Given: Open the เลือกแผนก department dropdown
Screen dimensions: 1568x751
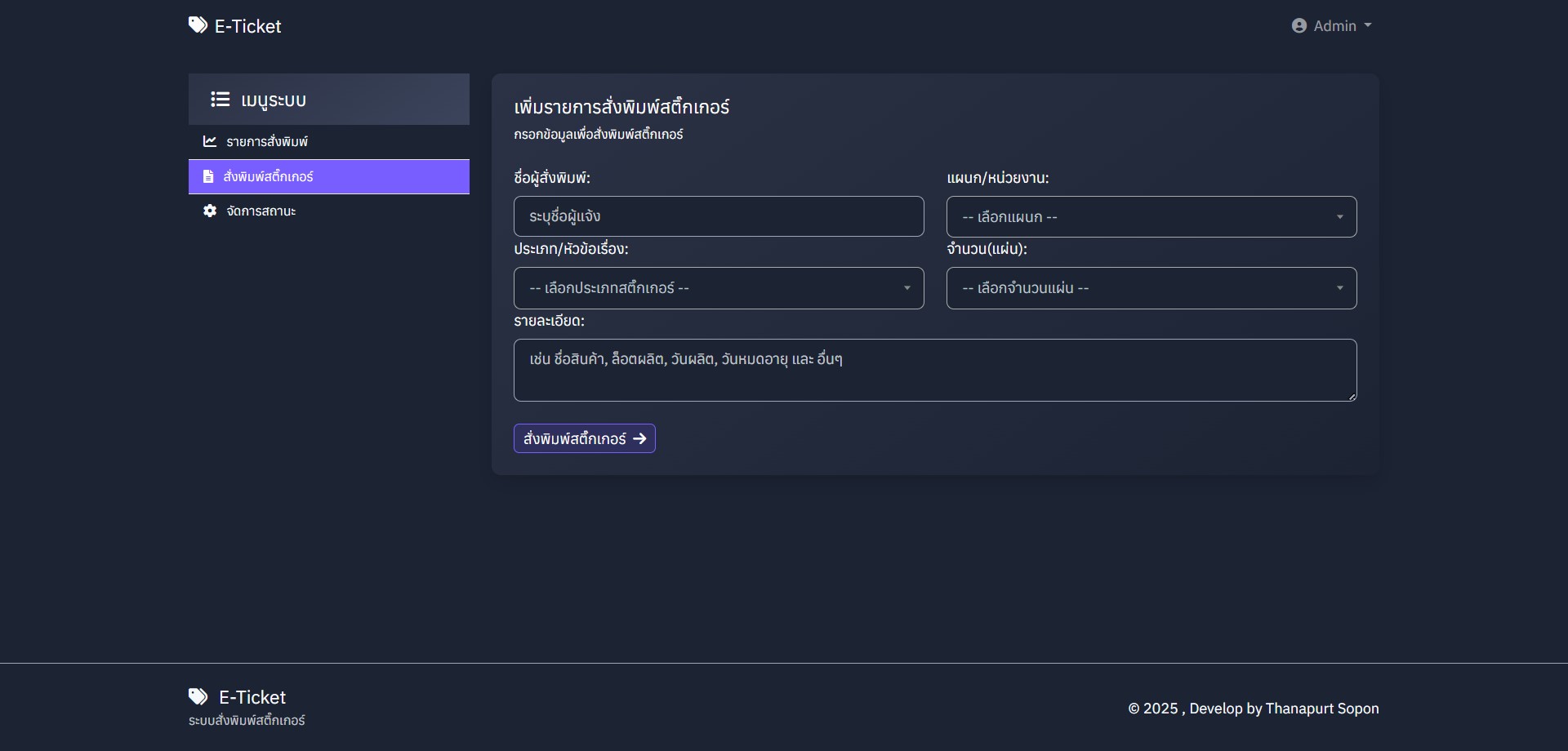Looking at the screenshot, I should 1151,217.
